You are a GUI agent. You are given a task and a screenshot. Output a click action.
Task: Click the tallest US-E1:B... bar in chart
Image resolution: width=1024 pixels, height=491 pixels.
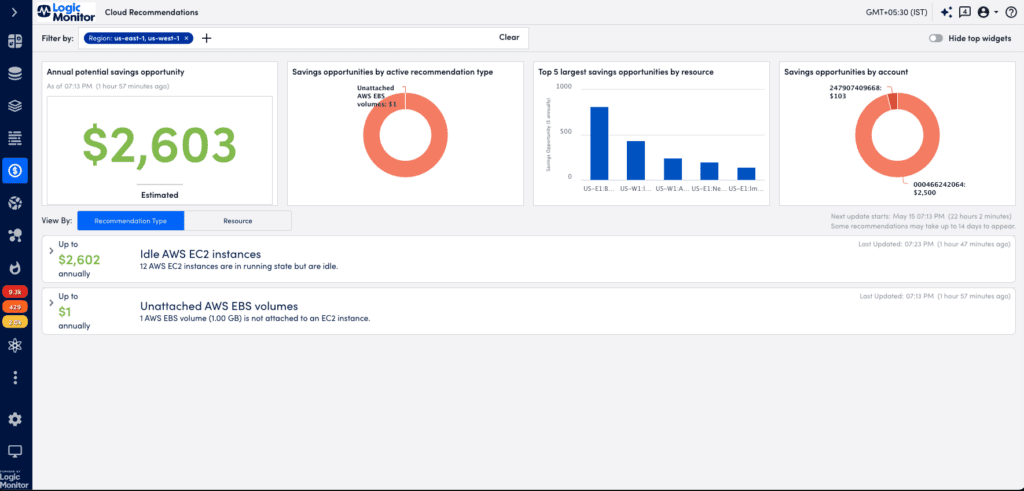point(599,143)
